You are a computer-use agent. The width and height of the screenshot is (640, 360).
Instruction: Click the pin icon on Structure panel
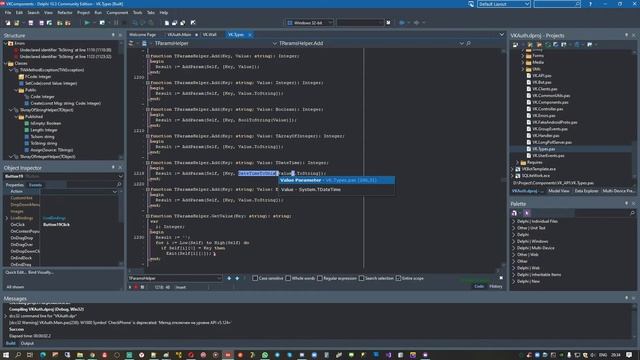(x=113, y=36)
